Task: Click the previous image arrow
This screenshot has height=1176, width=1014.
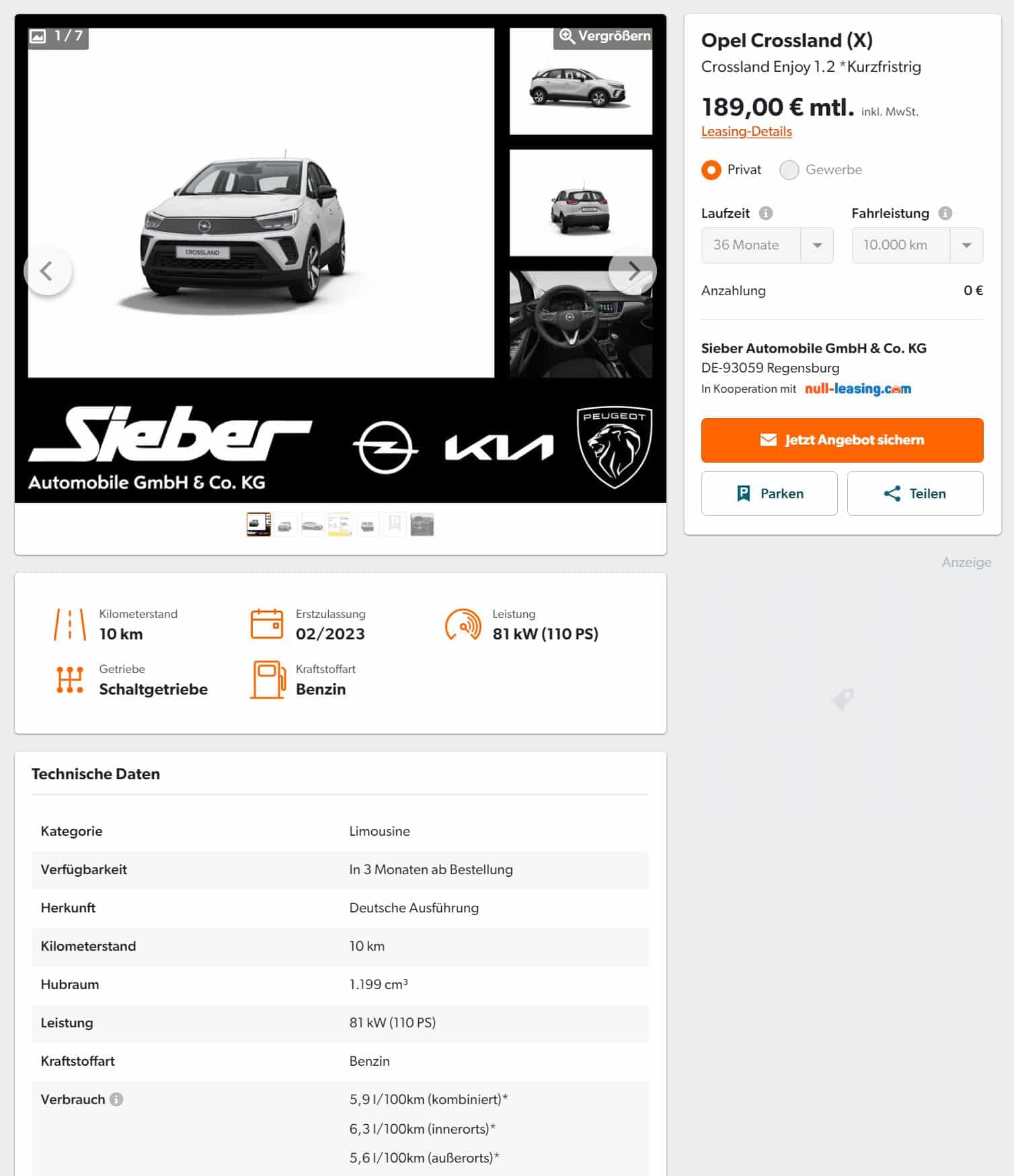Action: point(48,271)
